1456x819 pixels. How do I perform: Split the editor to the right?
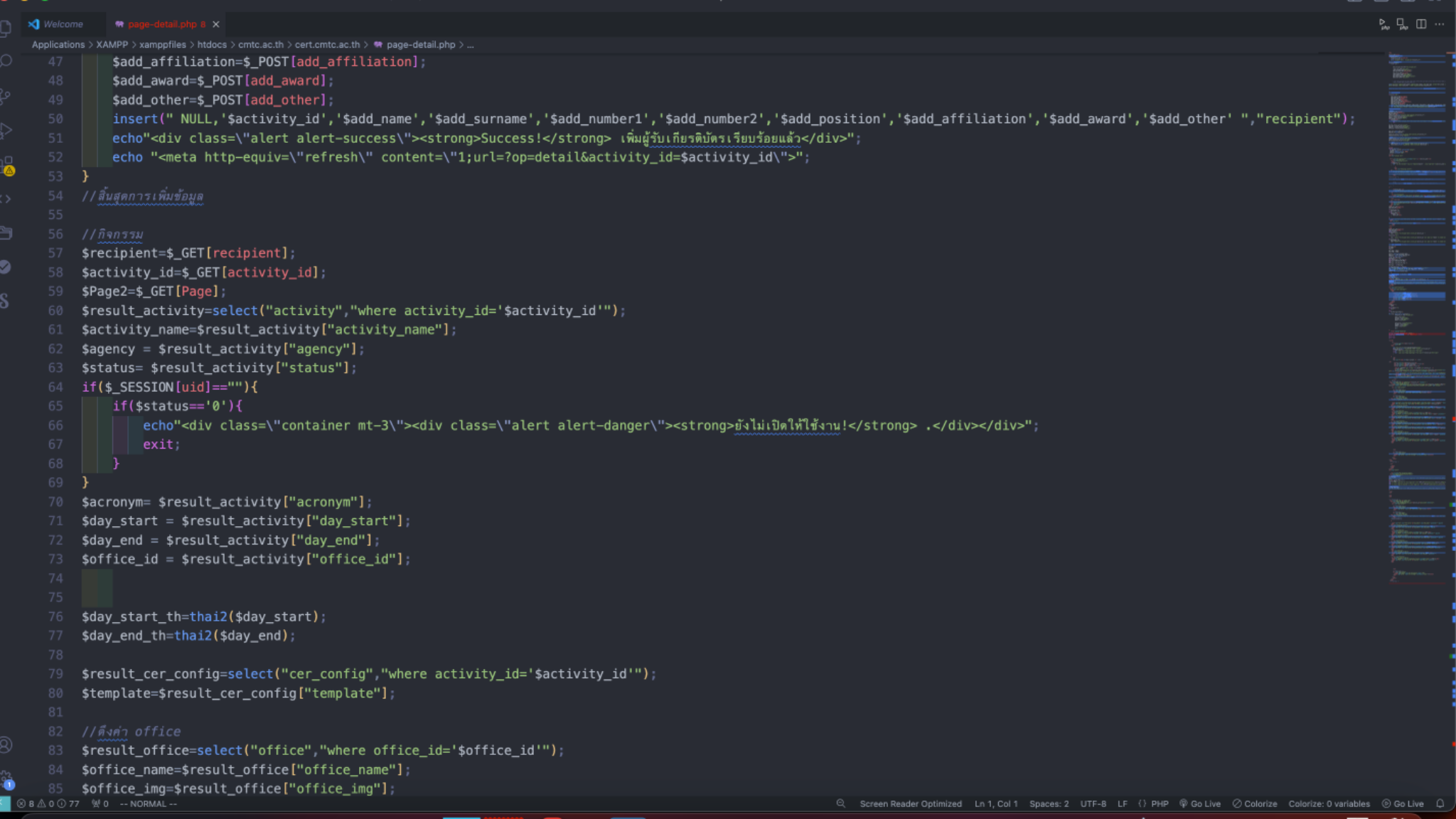(1421, 24)
